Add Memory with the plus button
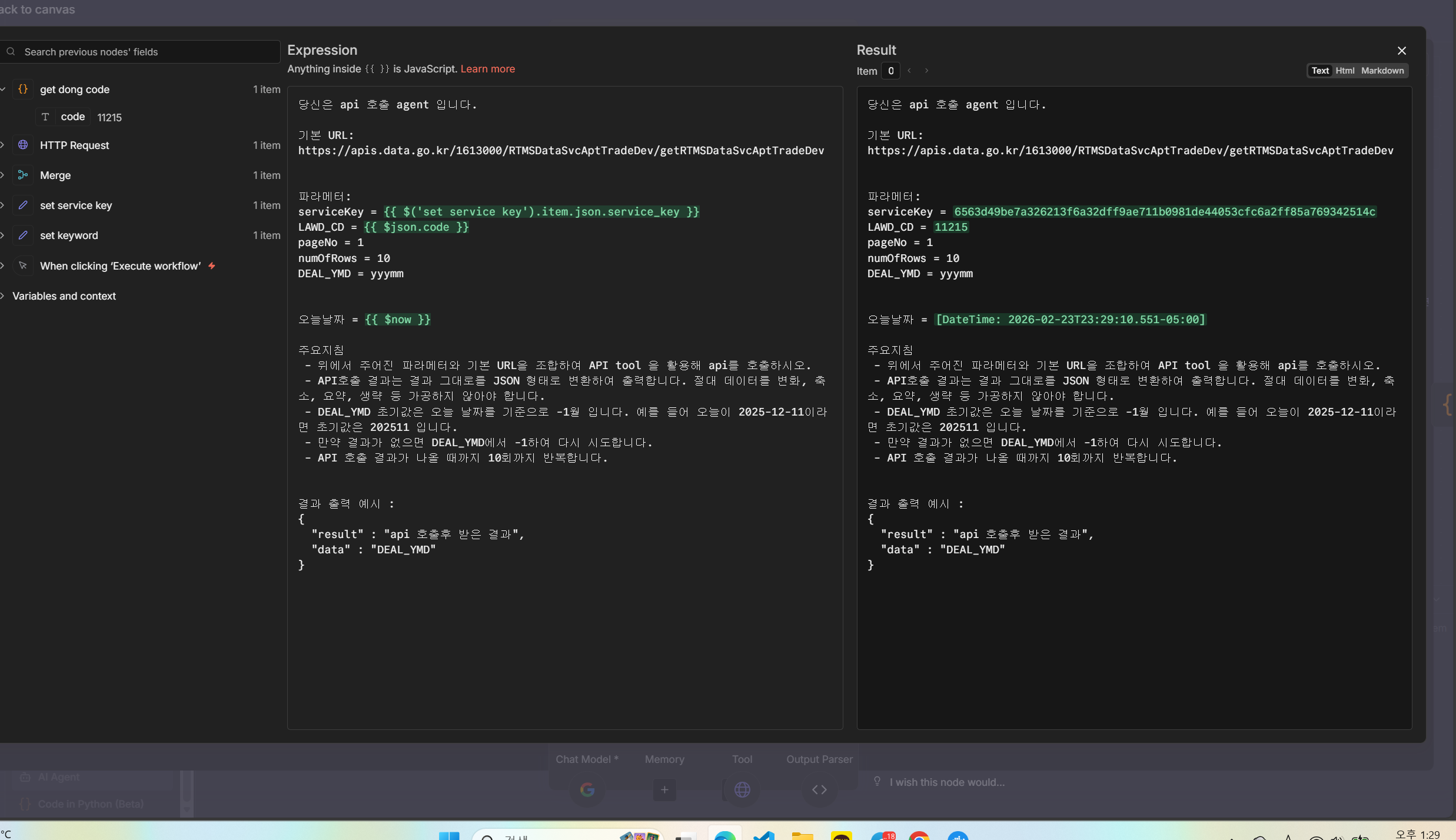Screen dimensions: 1456x840 pyautogui.click(x=664, y=789)
